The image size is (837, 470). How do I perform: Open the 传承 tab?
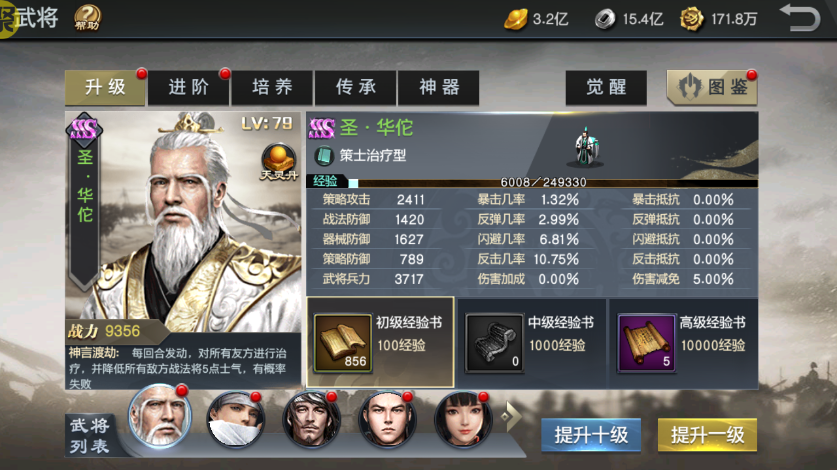[x=356, y=87]
